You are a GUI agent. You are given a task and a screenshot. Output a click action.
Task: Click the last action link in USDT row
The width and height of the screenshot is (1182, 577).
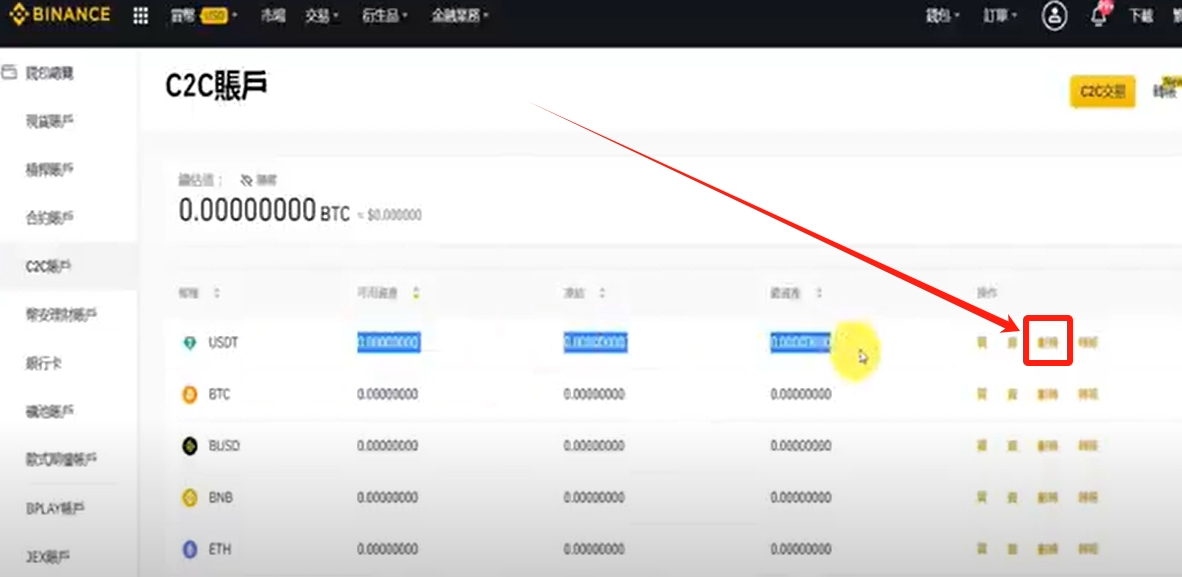1088,342
